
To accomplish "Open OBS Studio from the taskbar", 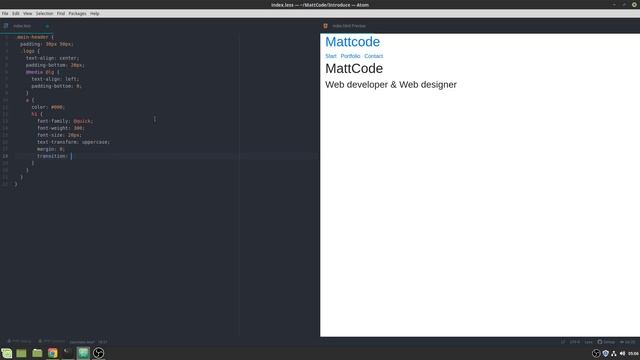I will (98, 353).
